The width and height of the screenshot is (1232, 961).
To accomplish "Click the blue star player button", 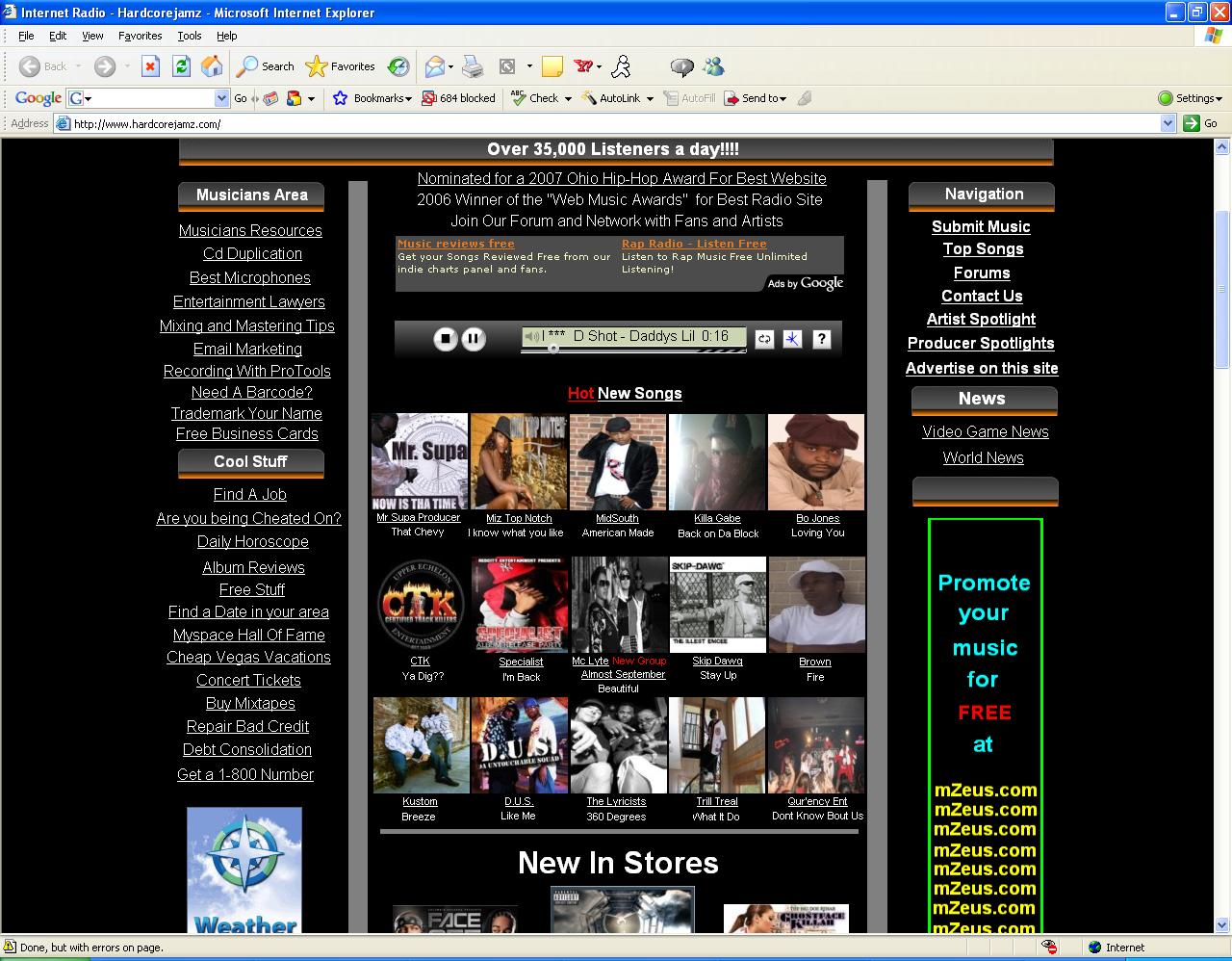I will coord(792,339).
